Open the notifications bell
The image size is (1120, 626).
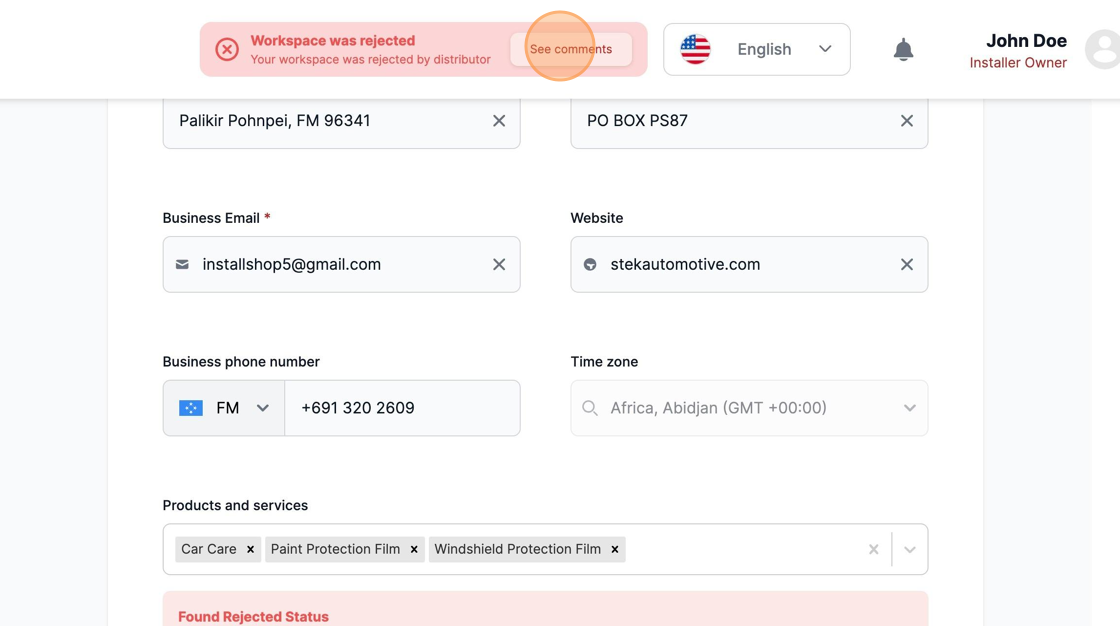pyautogui.click(x=903, y=50)
